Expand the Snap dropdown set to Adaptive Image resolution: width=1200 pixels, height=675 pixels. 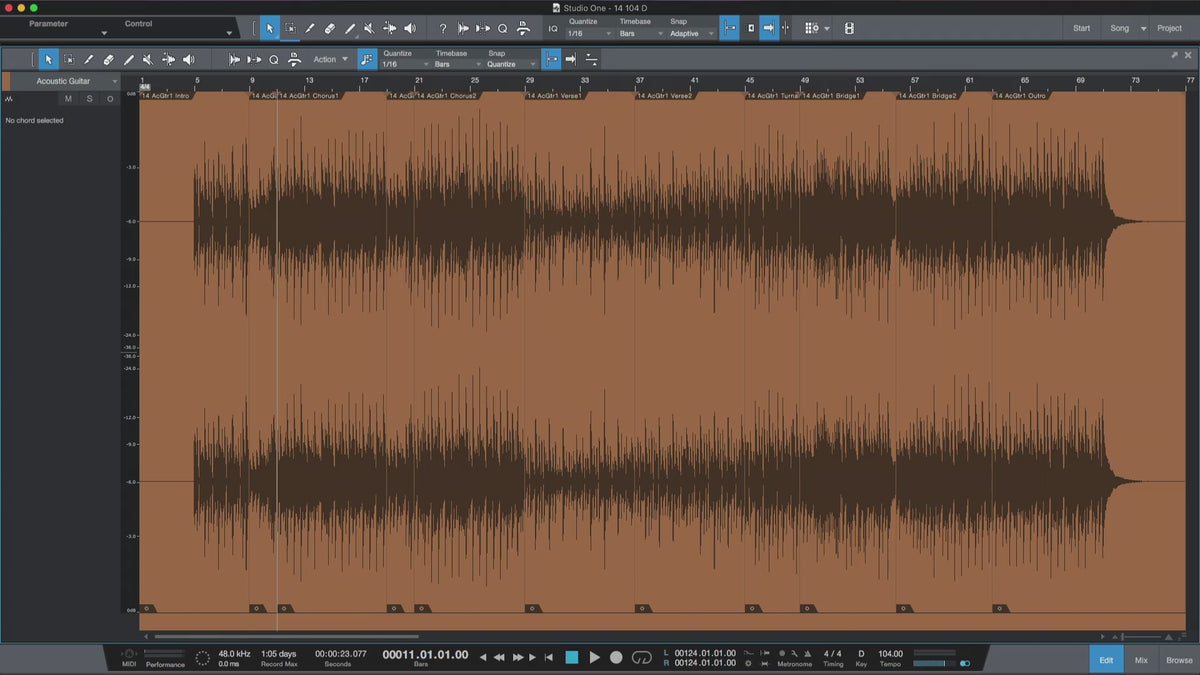tap(692, 34)
